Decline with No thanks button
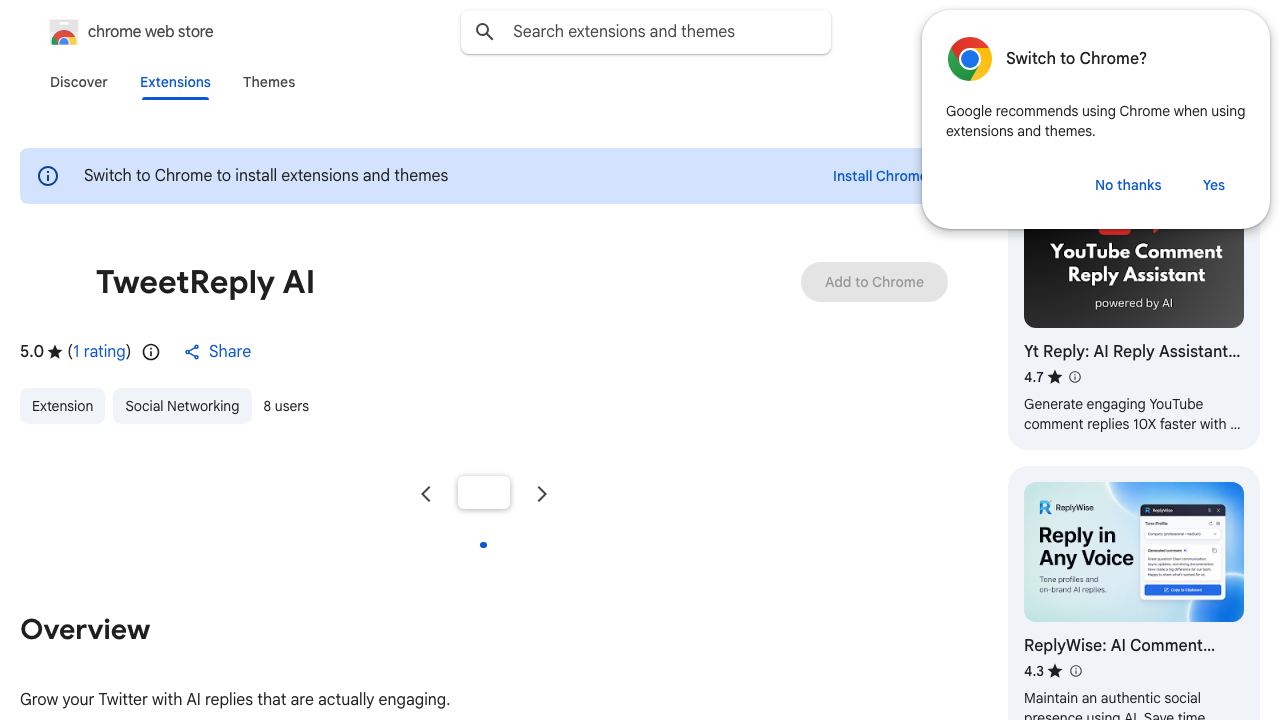The height and width of the screenshot is (720, 1280). (x=1128, y=185)
